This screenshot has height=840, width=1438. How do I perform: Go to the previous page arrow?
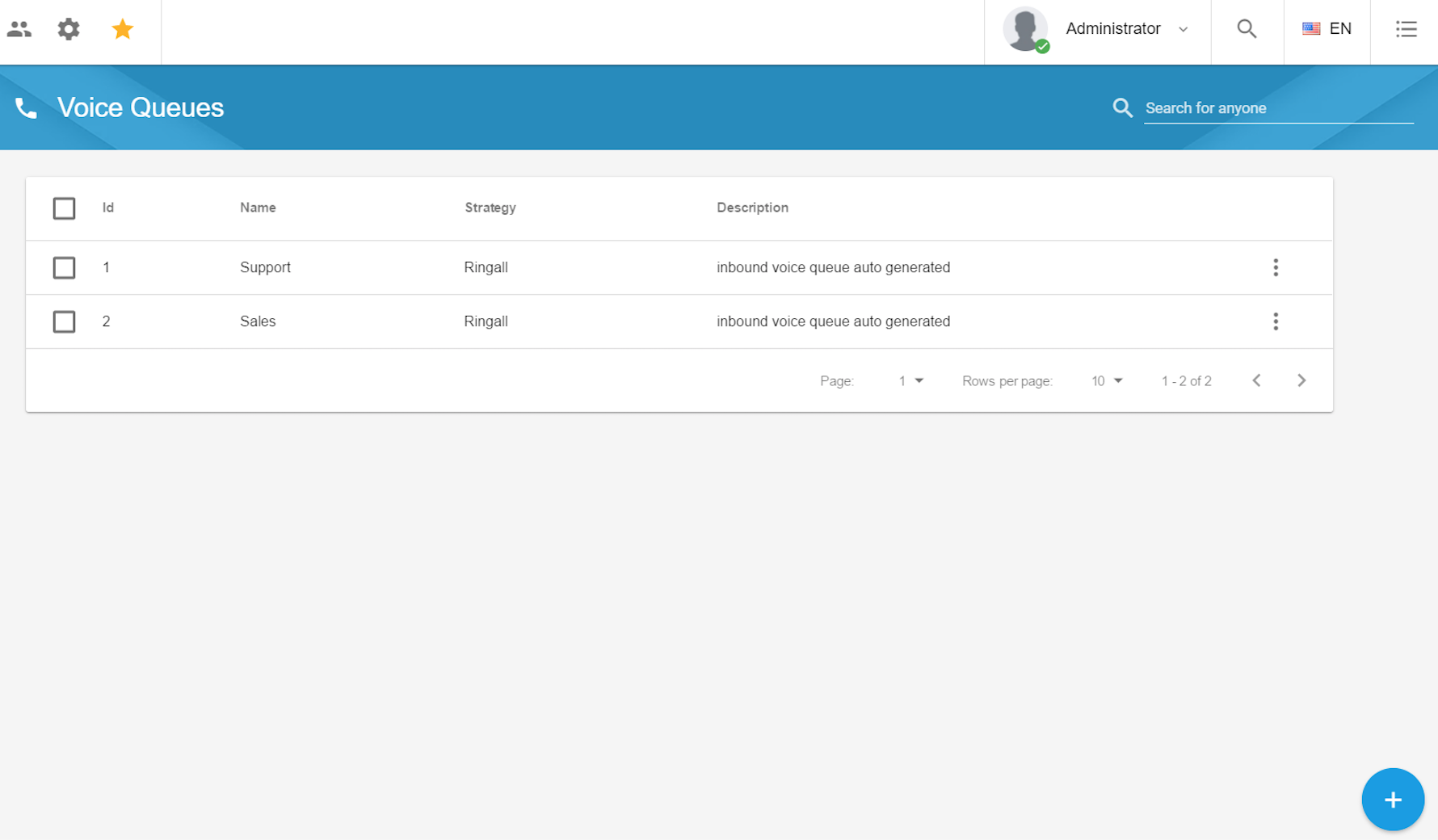[x=1256, y=380]
